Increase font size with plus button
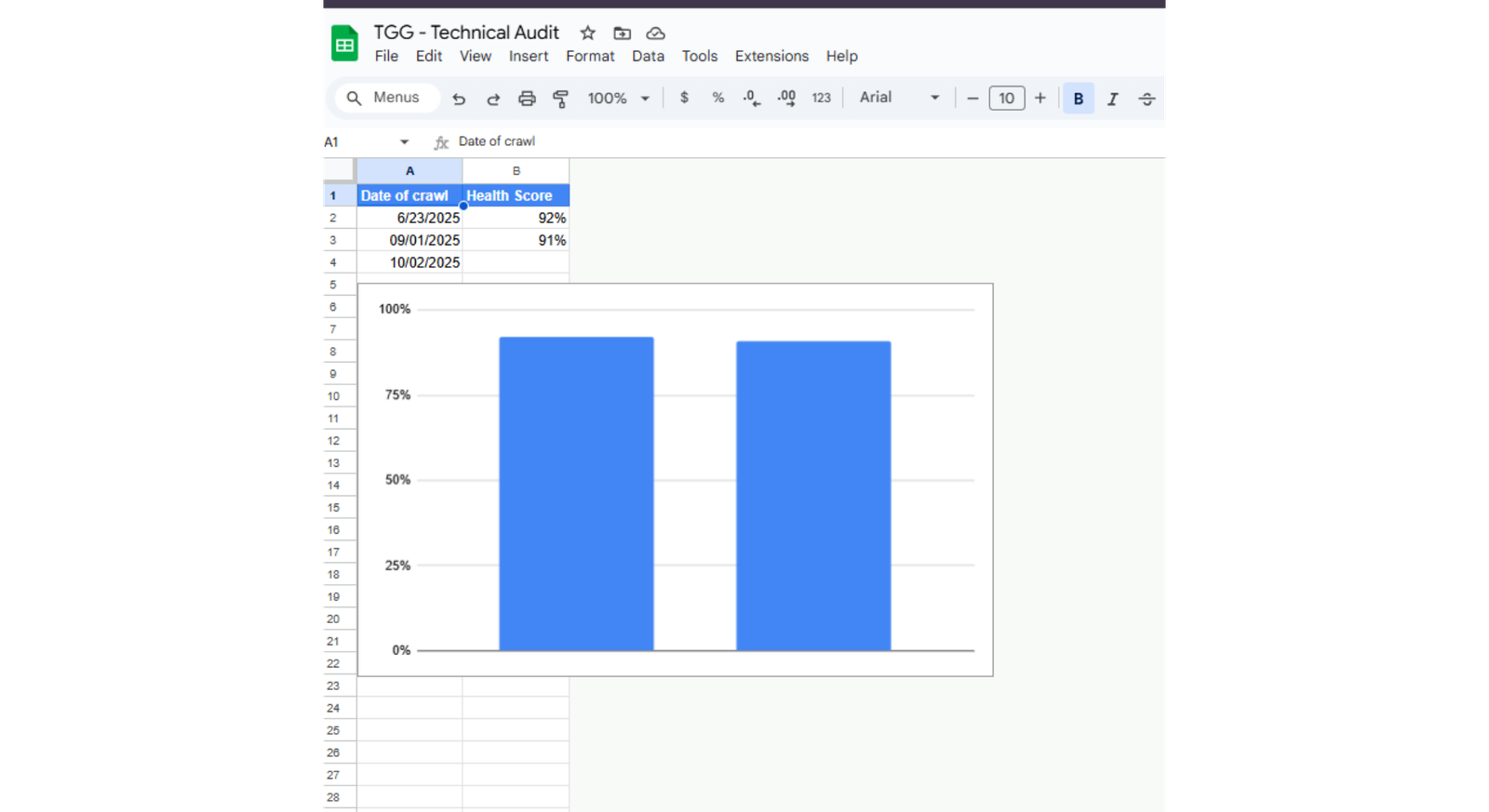 click(1040, 98)
